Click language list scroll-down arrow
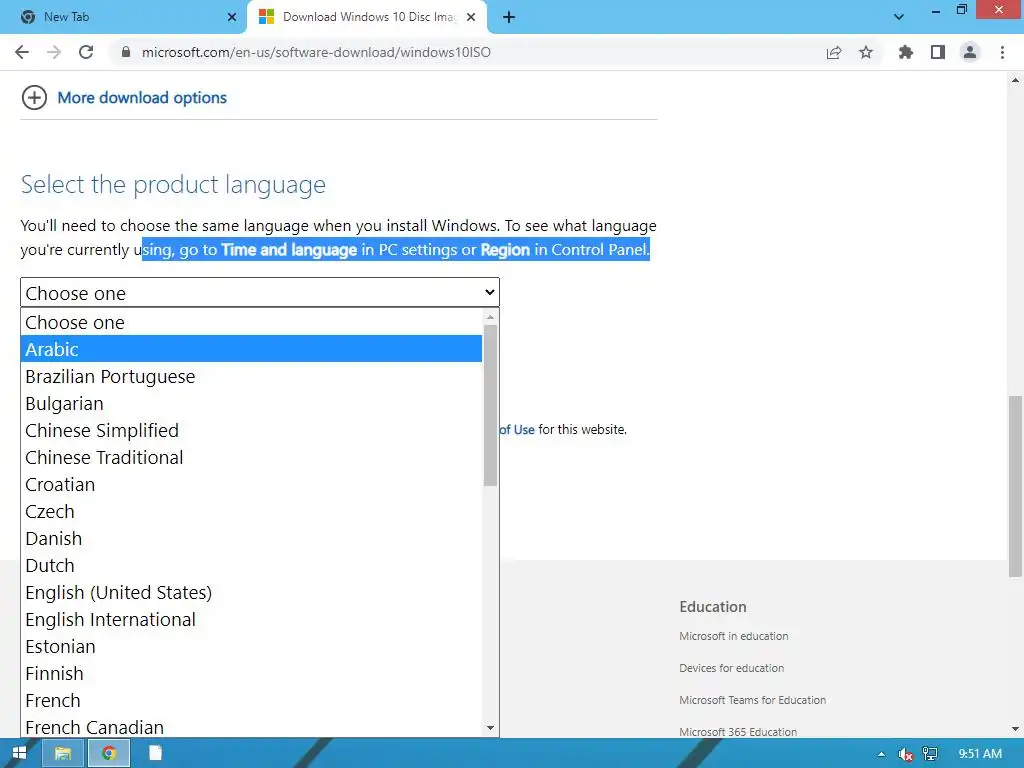This screenshot has width=1024, height=768. tap(490, 728)
